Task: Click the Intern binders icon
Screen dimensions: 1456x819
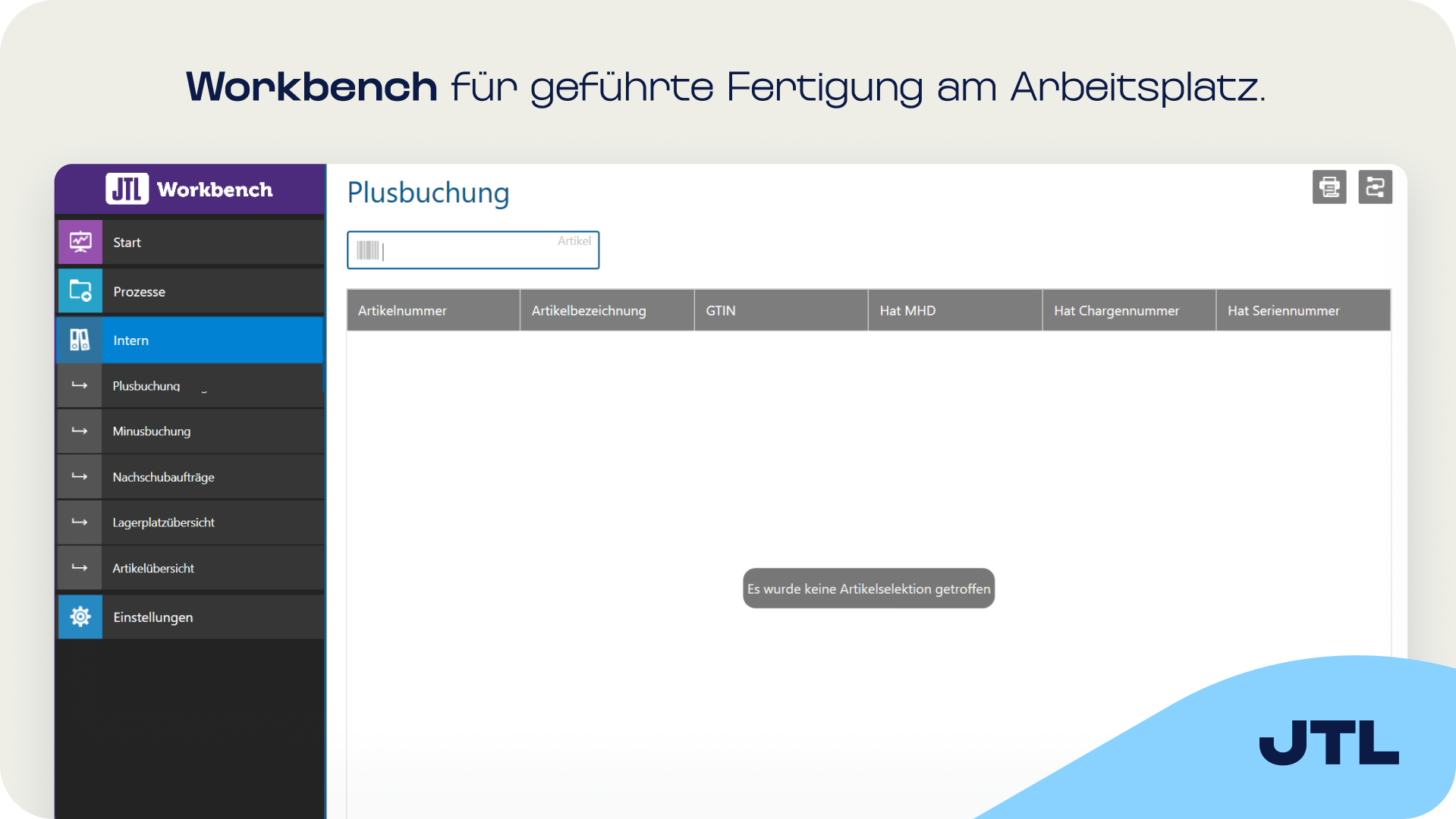Action: 80,340
